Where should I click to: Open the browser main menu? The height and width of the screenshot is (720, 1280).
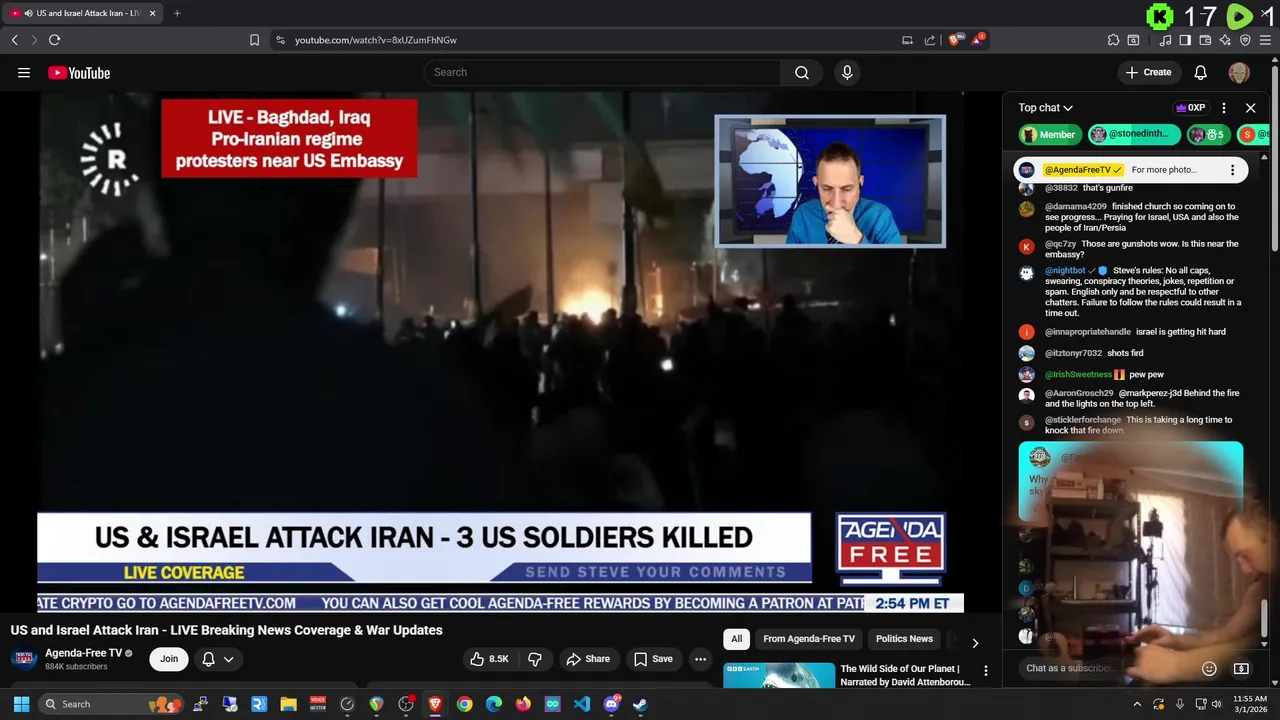click(1265, 40)
